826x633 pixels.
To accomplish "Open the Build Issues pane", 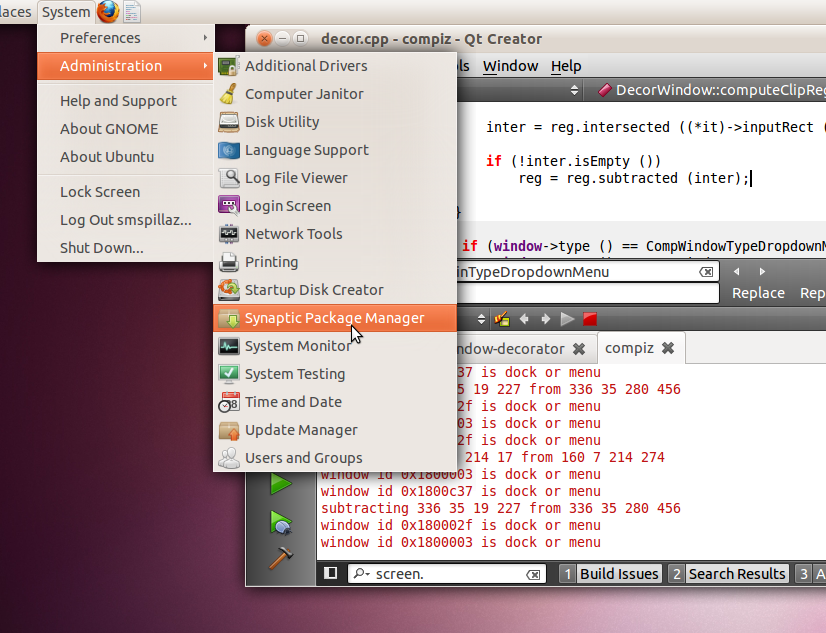I will (611, 573).
